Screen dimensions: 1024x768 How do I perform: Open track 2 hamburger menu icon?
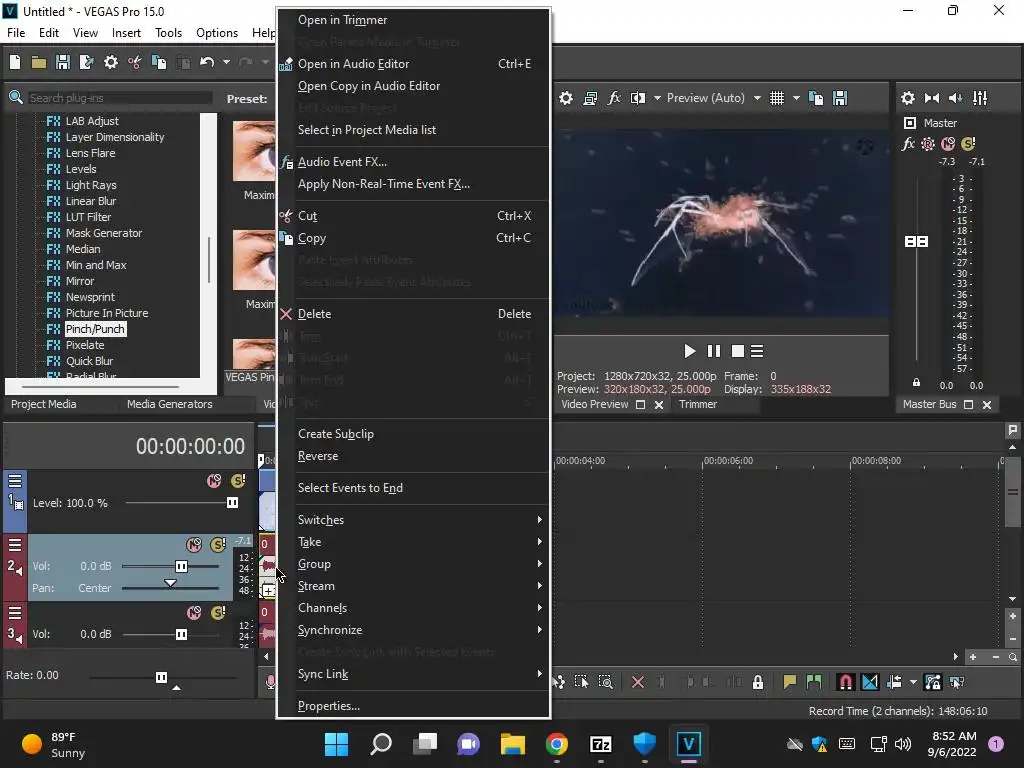tap(15, 545)
